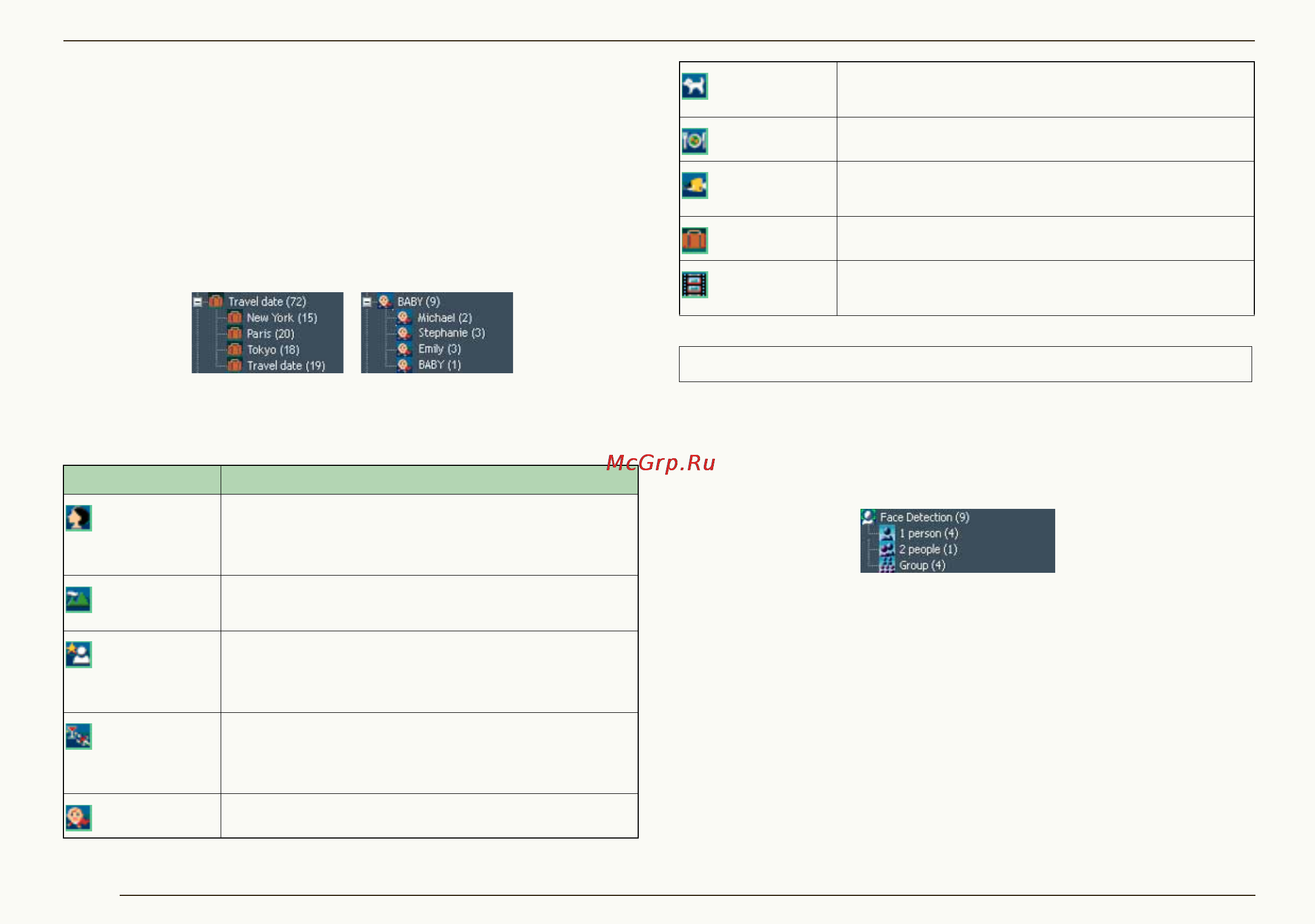Click the orange suitcase Travel icon in table

[x=694, y=240]
